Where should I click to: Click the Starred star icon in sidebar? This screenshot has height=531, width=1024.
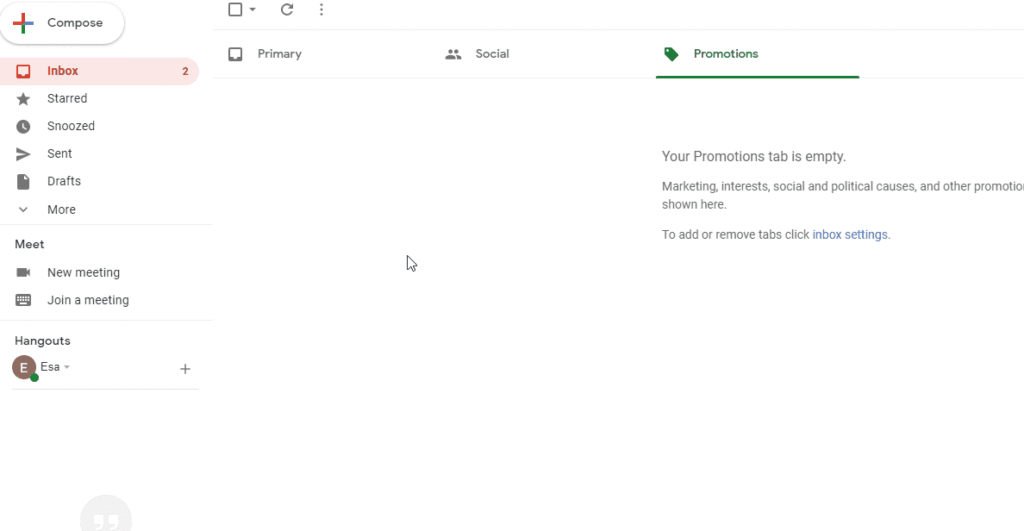(24, 99)
